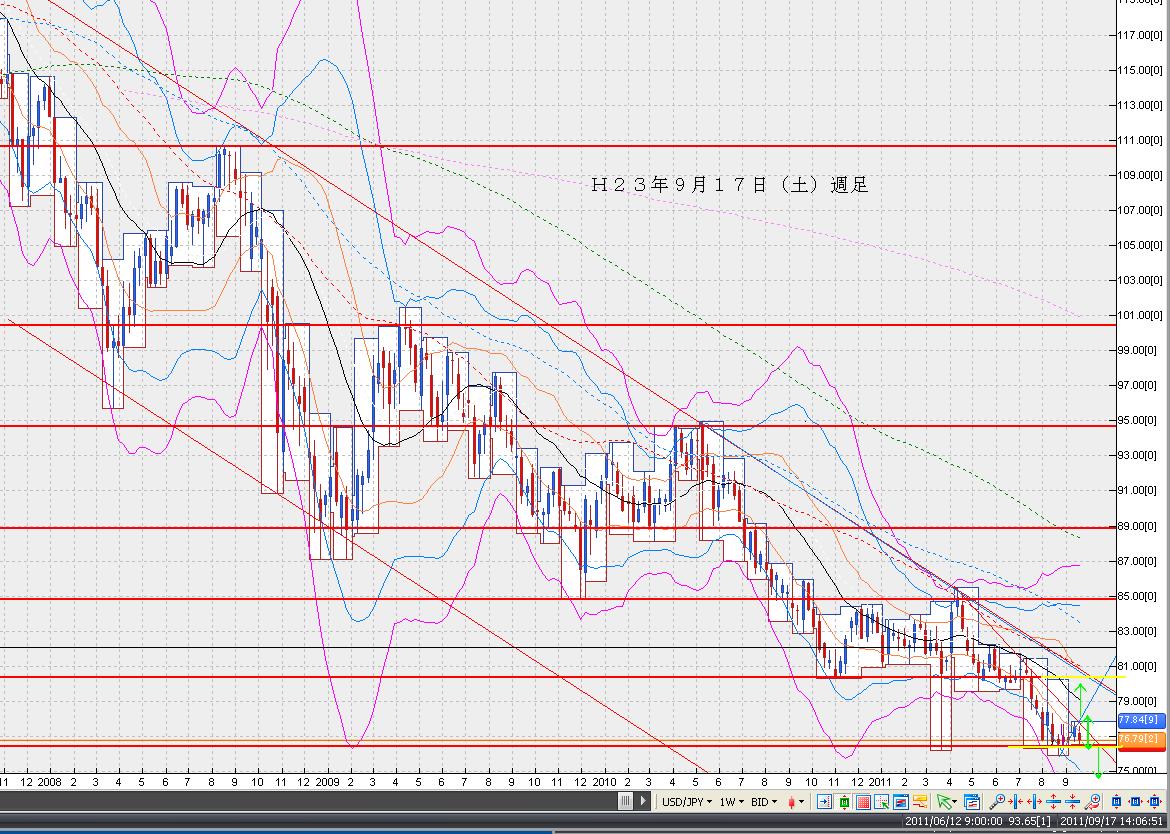Click the 2011 year label on time axis
Image resolution: width=1170 pixels, height=834 pixels.
pyautogui.click(x=880, y=783)
